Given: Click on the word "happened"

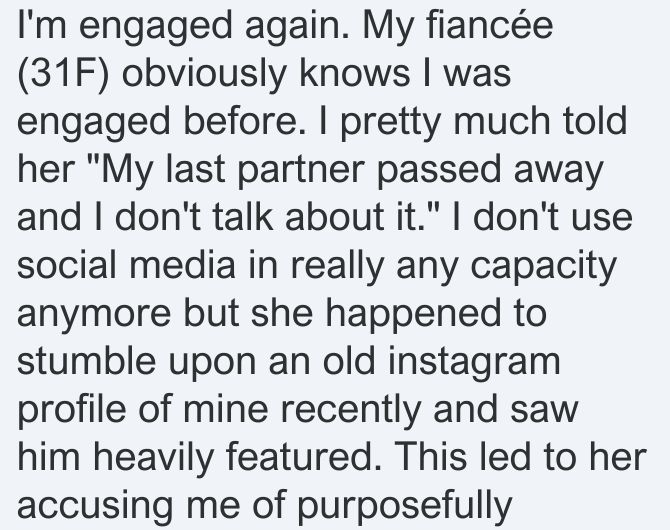Looking at the screenshot, I should coord(408,315).
